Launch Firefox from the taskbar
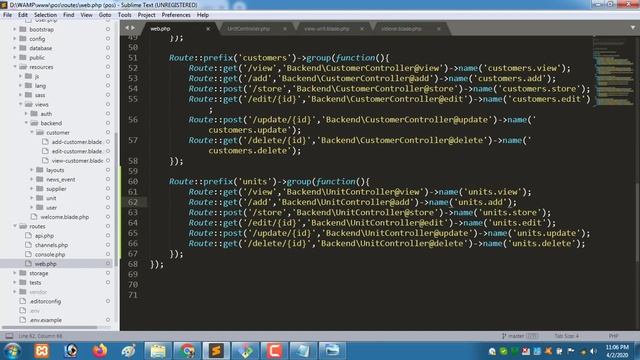 pos(100,351)
